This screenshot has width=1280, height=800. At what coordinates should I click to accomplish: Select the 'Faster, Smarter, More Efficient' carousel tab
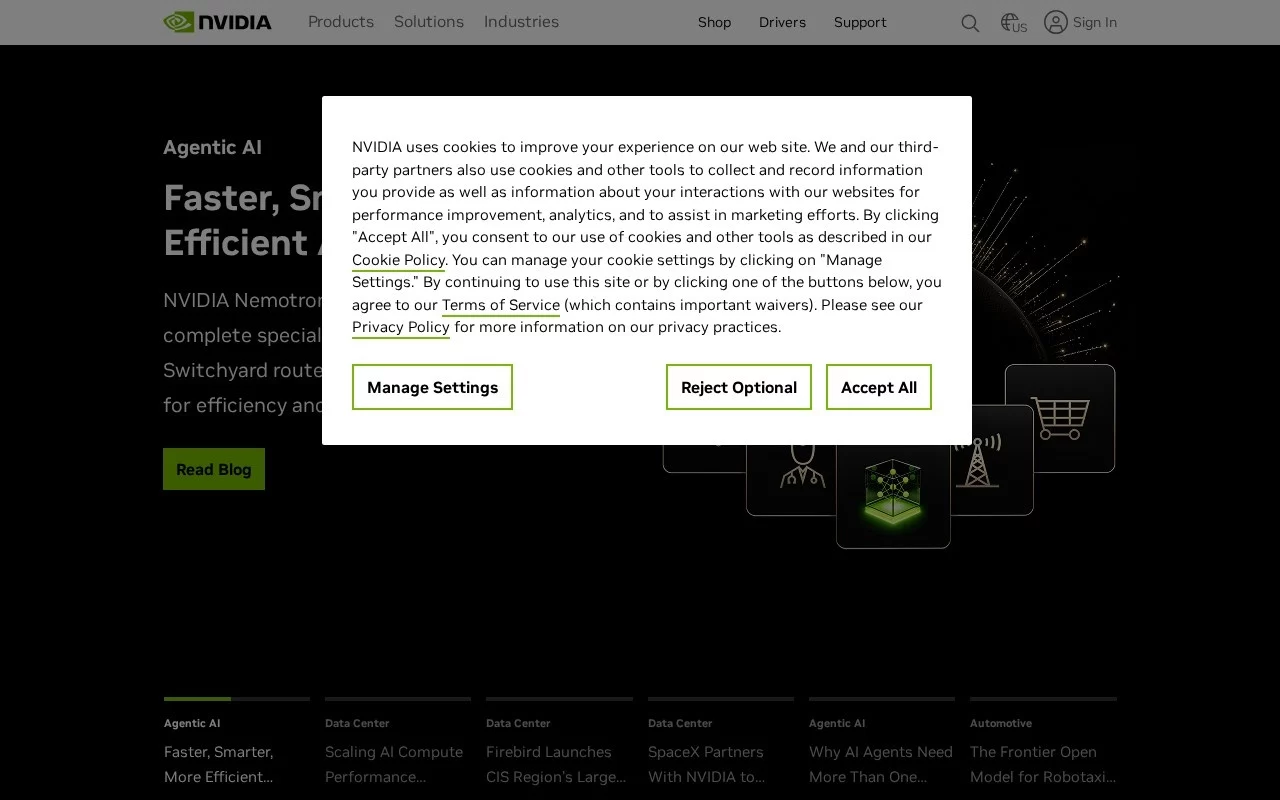coord(237,743)
